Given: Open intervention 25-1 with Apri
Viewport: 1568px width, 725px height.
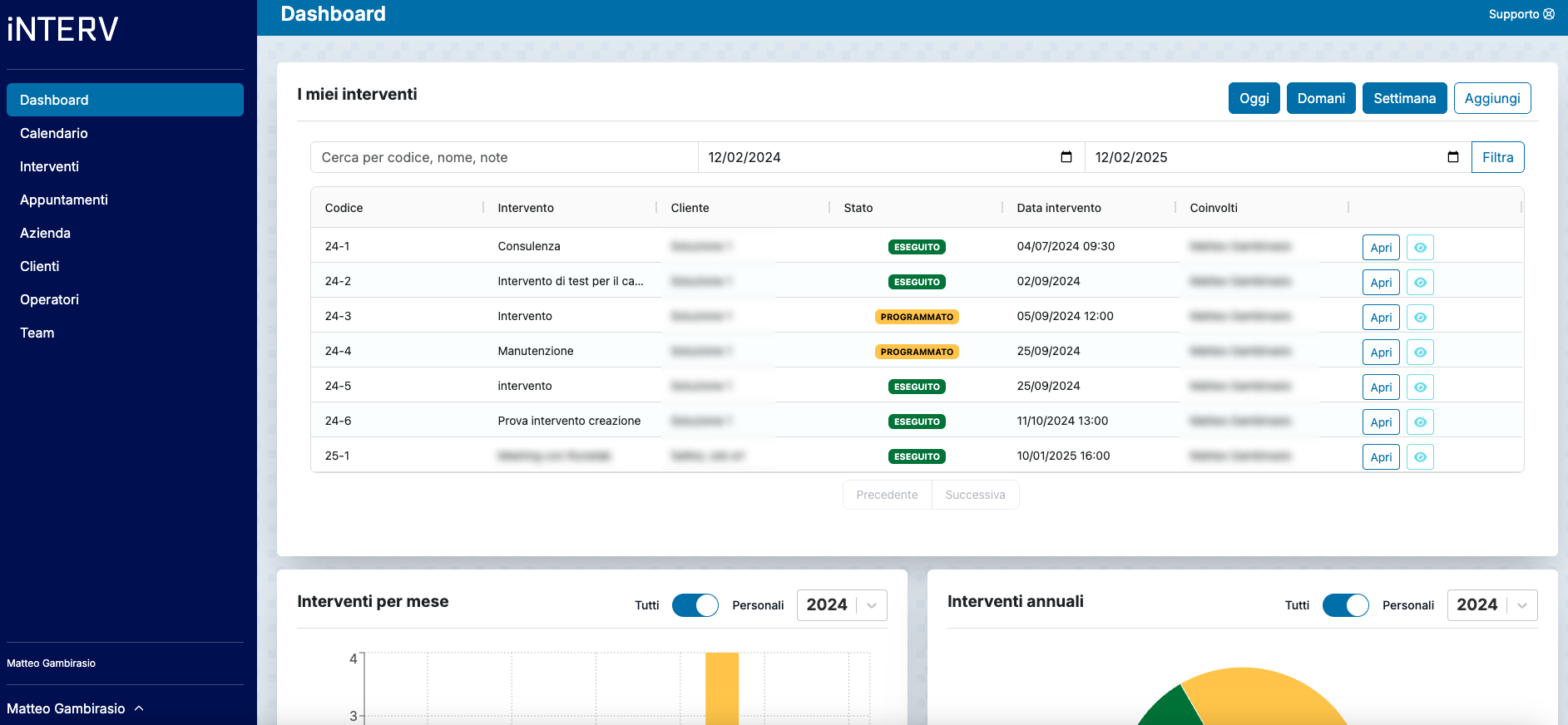Looking at the screenshot, I should (x=1381, y=457).
